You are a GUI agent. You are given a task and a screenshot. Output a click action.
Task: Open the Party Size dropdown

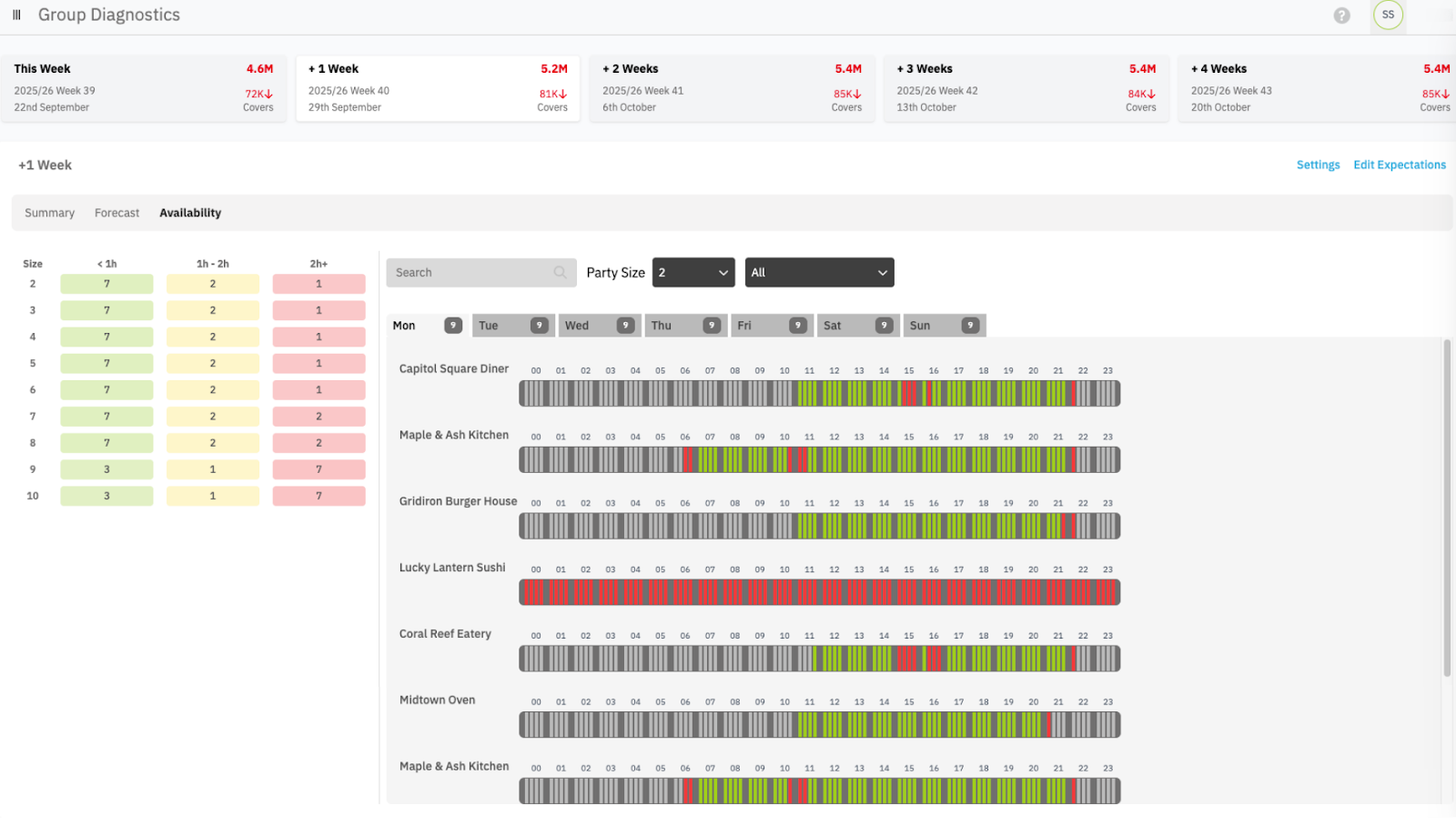(693, 273)
